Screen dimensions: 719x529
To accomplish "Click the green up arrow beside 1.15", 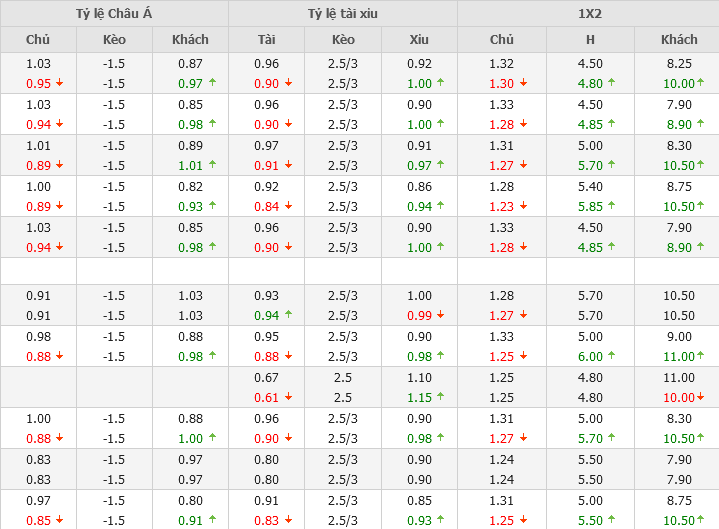I will coord(441,397).
